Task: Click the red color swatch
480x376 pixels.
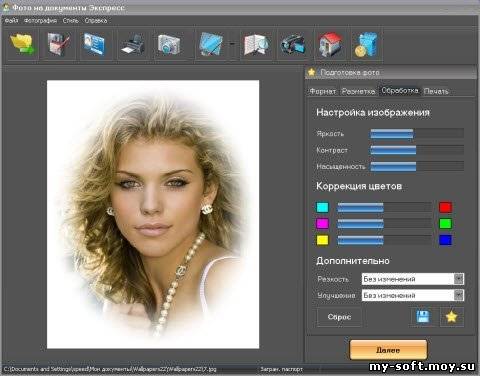Action: pyautogui.click(x=445, y=207)
